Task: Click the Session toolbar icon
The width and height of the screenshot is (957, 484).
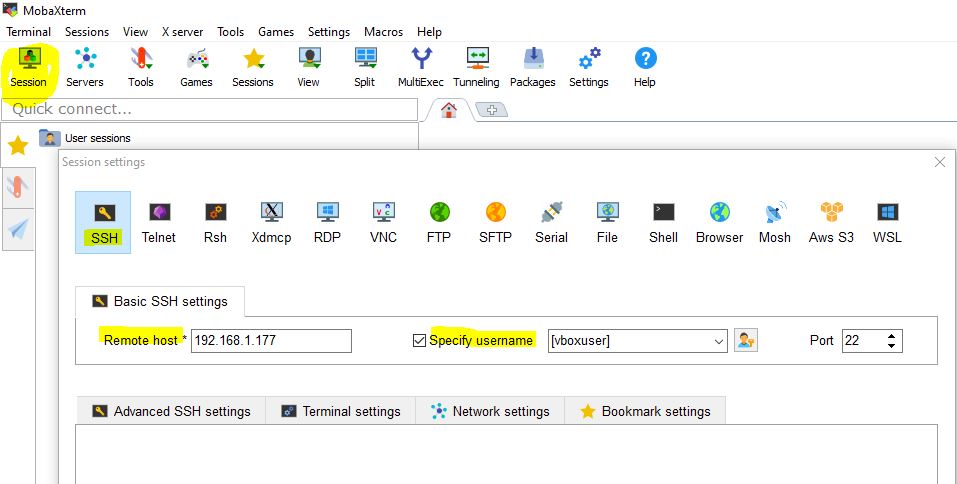Action: (28, 66)
